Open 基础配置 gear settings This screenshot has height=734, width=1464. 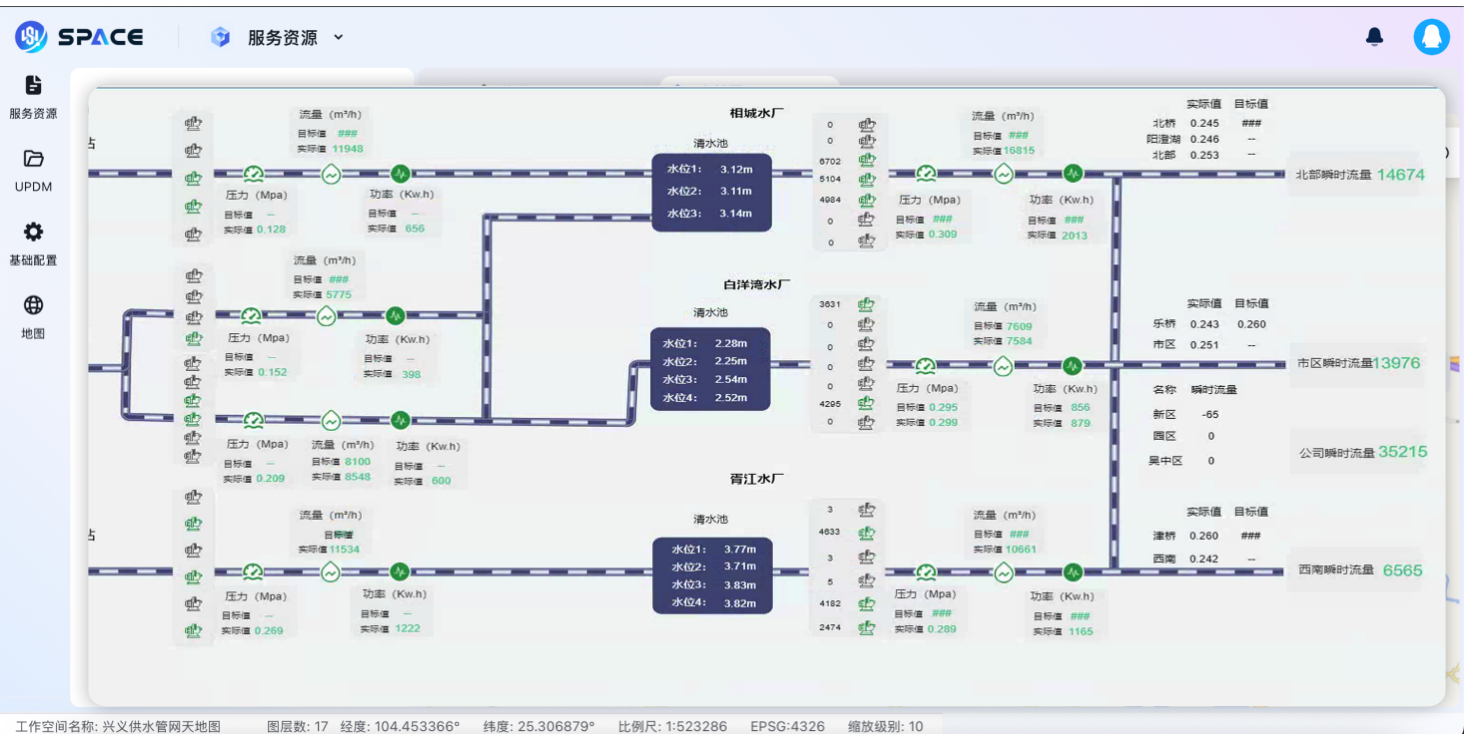click(x=33, y=243)
